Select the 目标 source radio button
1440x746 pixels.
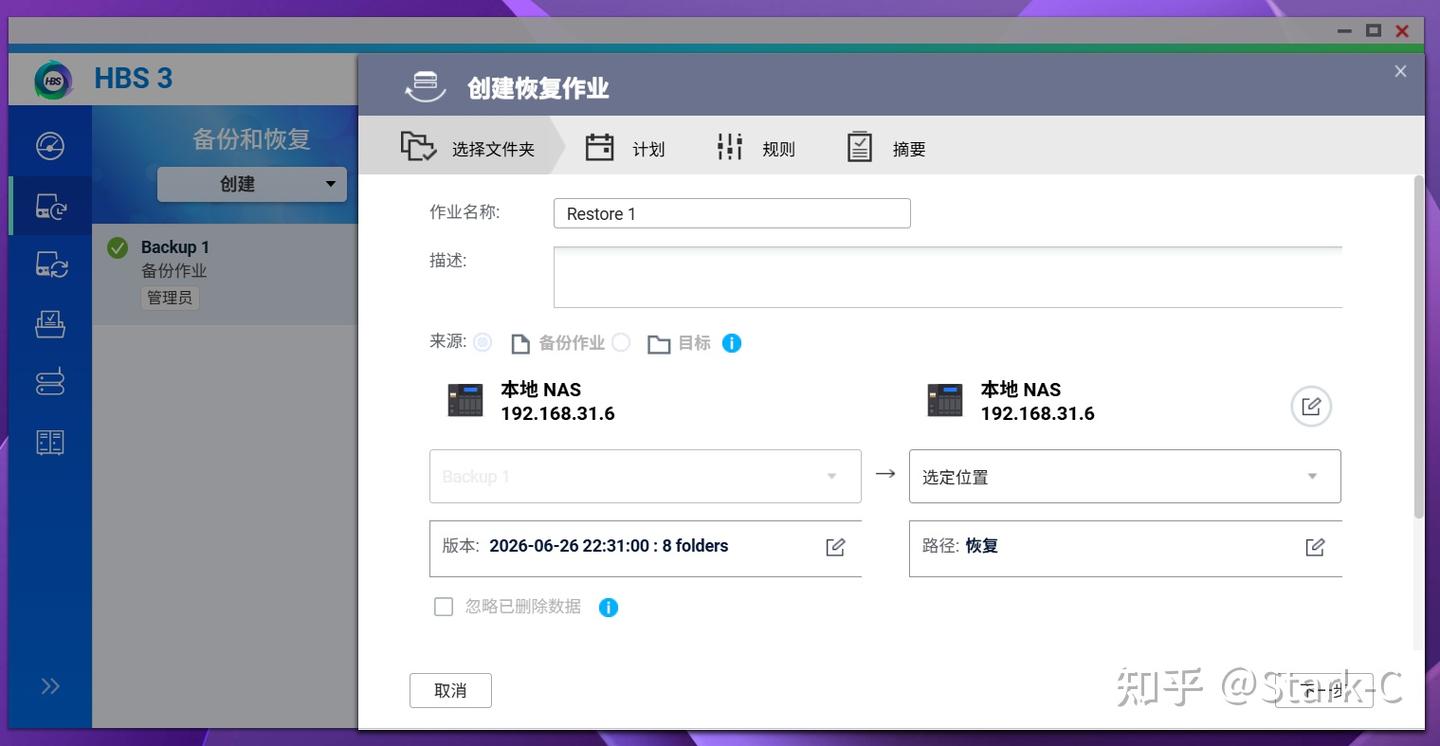pos(621,342)
